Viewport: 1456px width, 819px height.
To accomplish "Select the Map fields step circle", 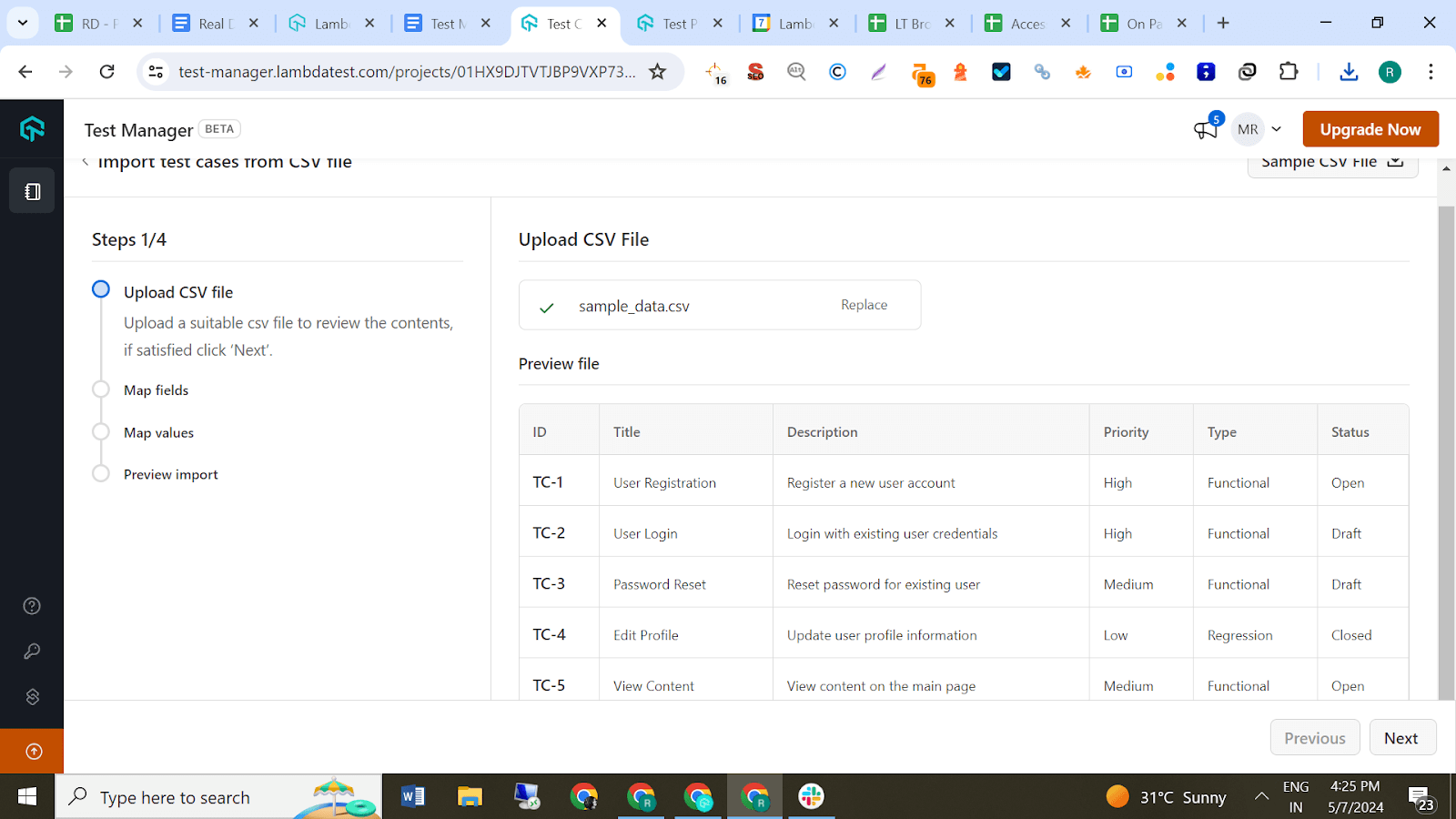I will pyautogui.click(x=101, y=389).
